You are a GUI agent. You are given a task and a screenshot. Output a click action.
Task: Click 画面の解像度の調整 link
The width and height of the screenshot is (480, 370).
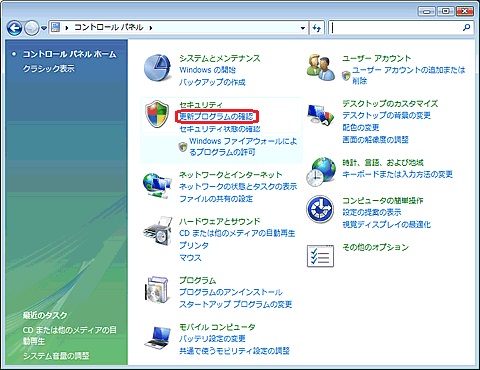pyautogui.click(x=375, y=140)
